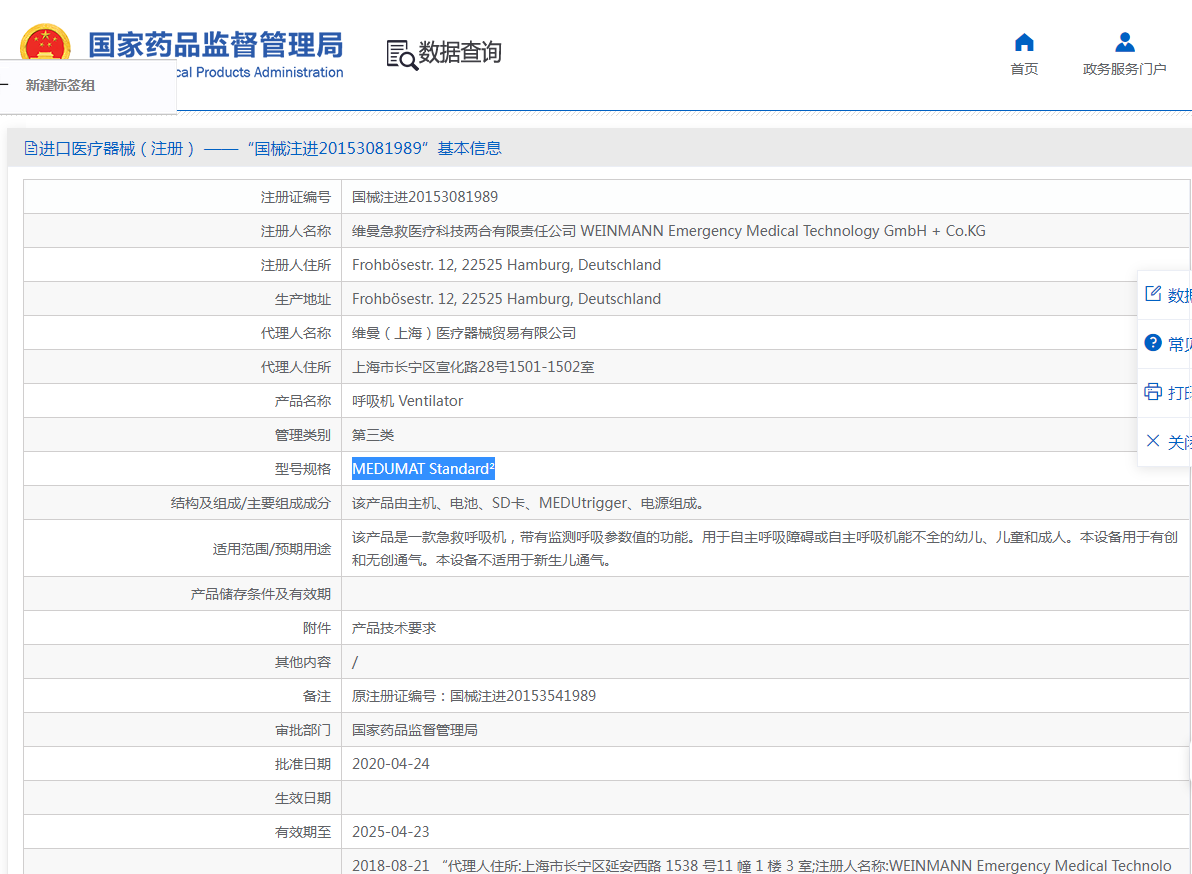Select 国械注进20153081989 in the 注册证编号 row
The image size is (1192, 874).
point(425,197)
